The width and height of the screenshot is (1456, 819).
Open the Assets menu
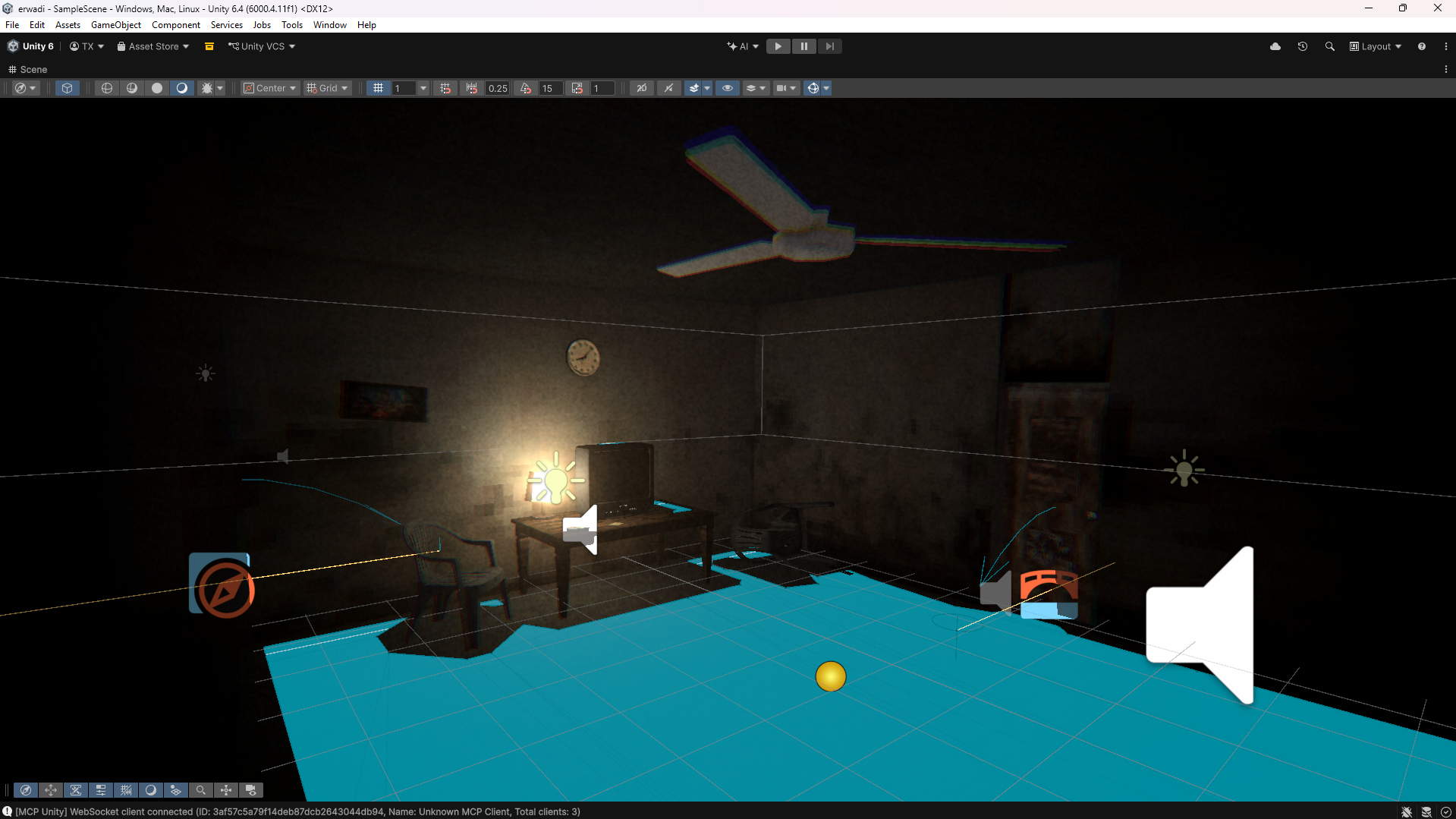tap(68, 25)
